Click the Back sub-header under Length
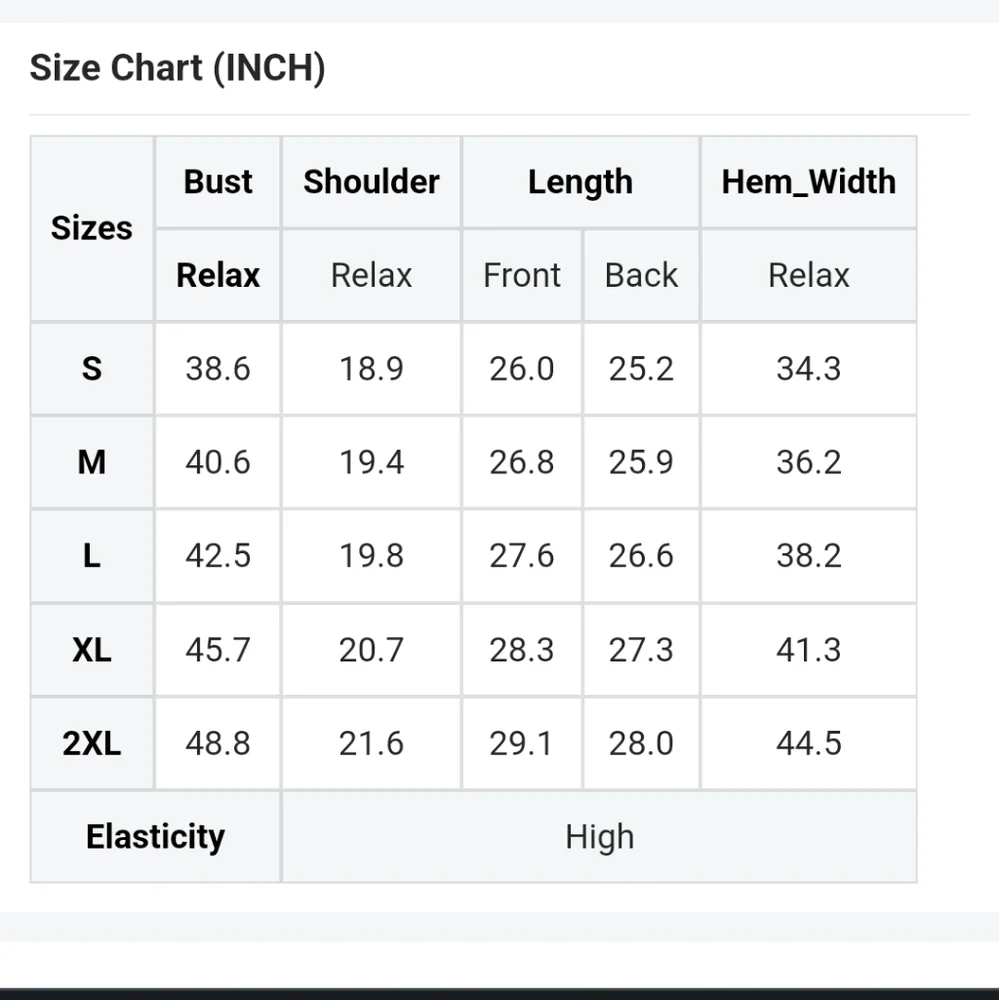The image size is (999, 1000). (x=641, y=275)
